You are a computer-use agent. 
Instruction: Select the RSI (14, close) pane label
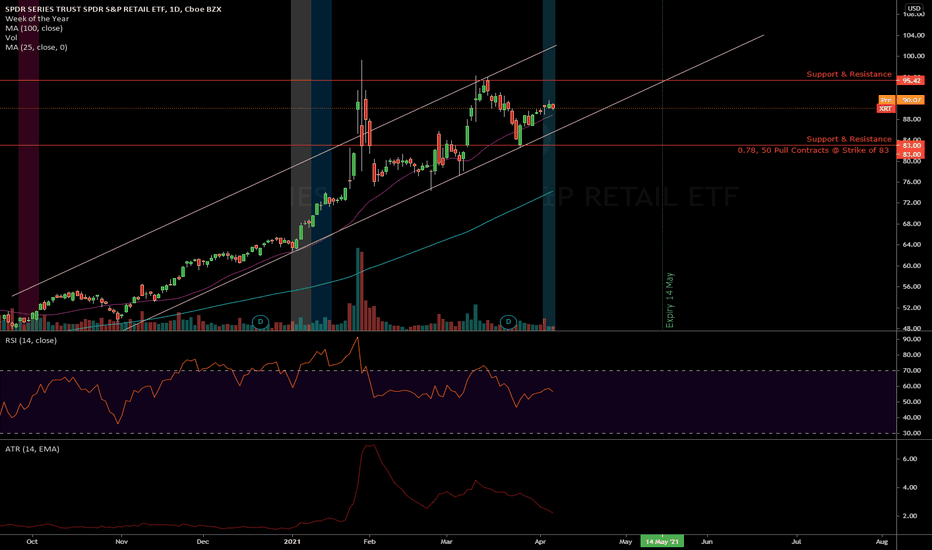coord(31,340)
